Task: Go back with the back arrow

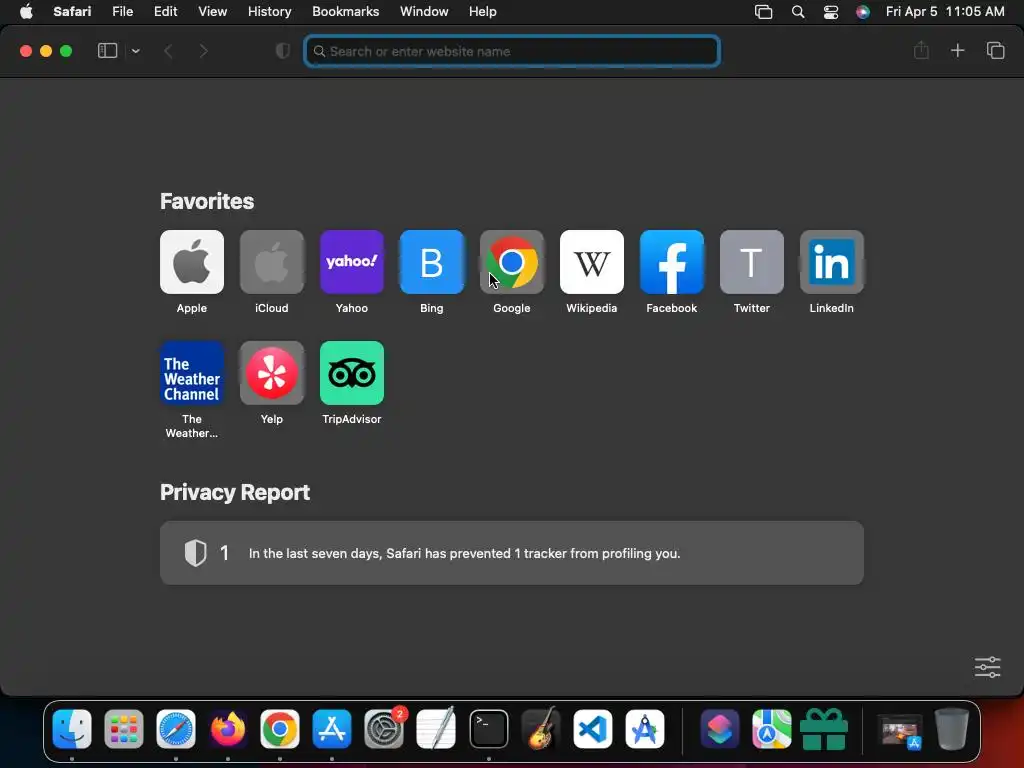Action: point(168,51)
